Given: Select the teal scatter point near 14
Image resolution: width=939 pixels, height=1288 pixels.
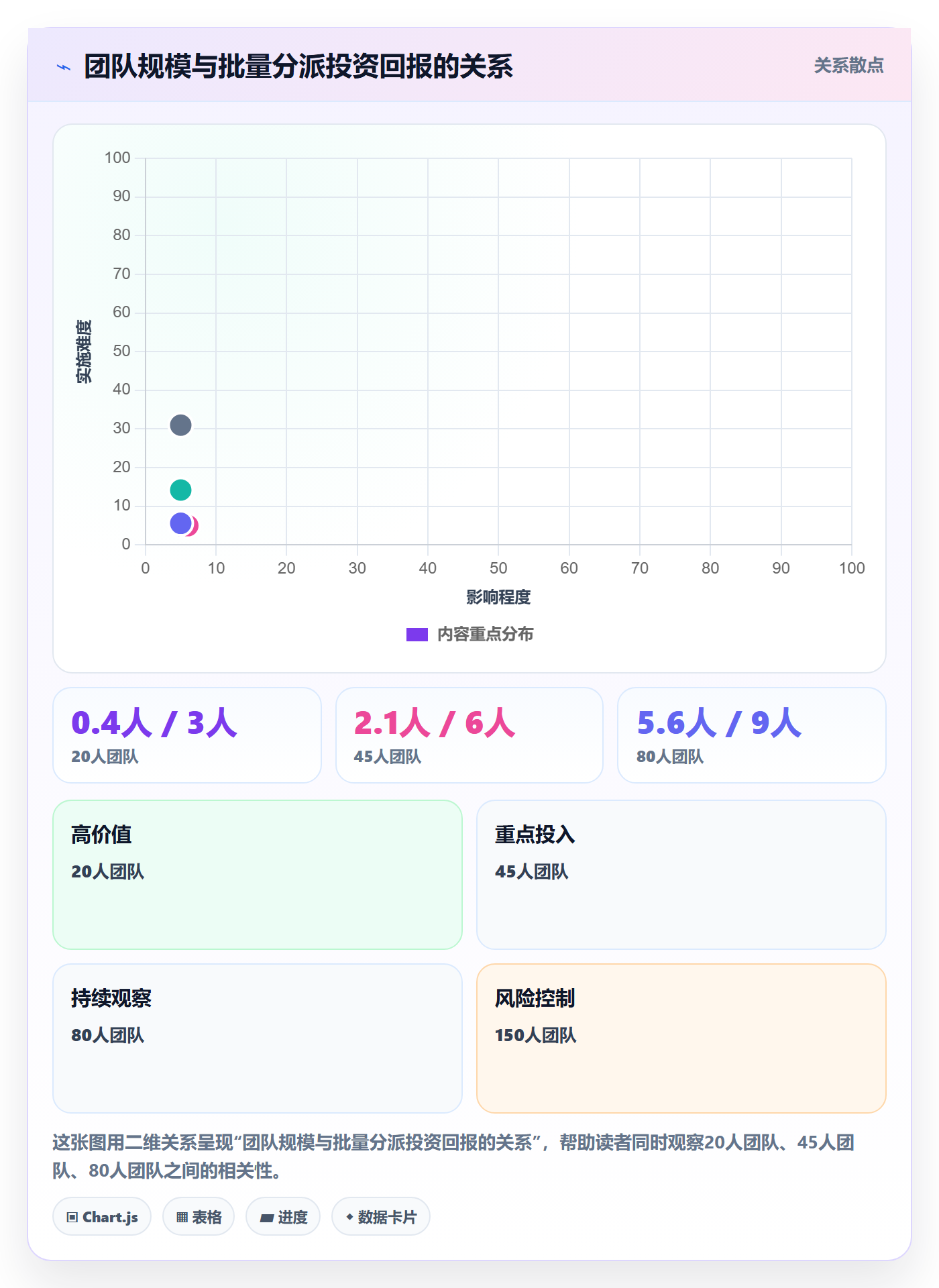Looking at the screenshot, I should pyautogui.click(x=180, y=490).
